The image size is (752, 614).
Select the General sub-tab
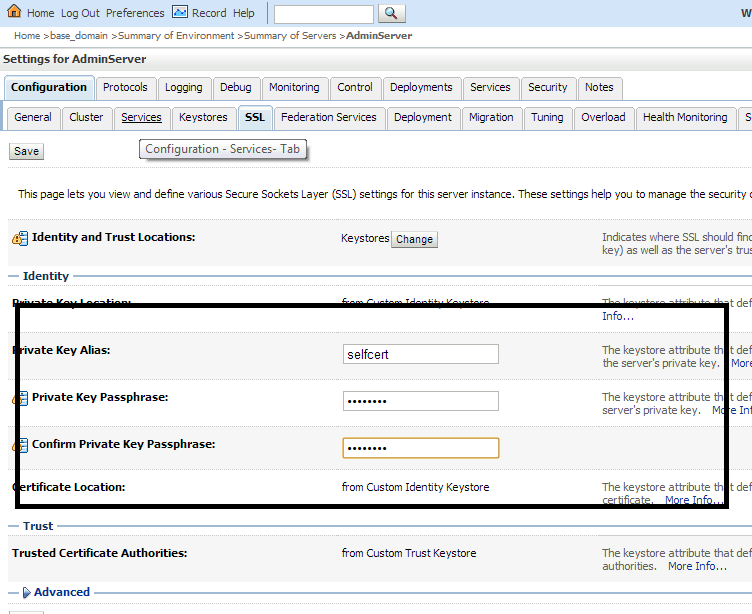33,118
